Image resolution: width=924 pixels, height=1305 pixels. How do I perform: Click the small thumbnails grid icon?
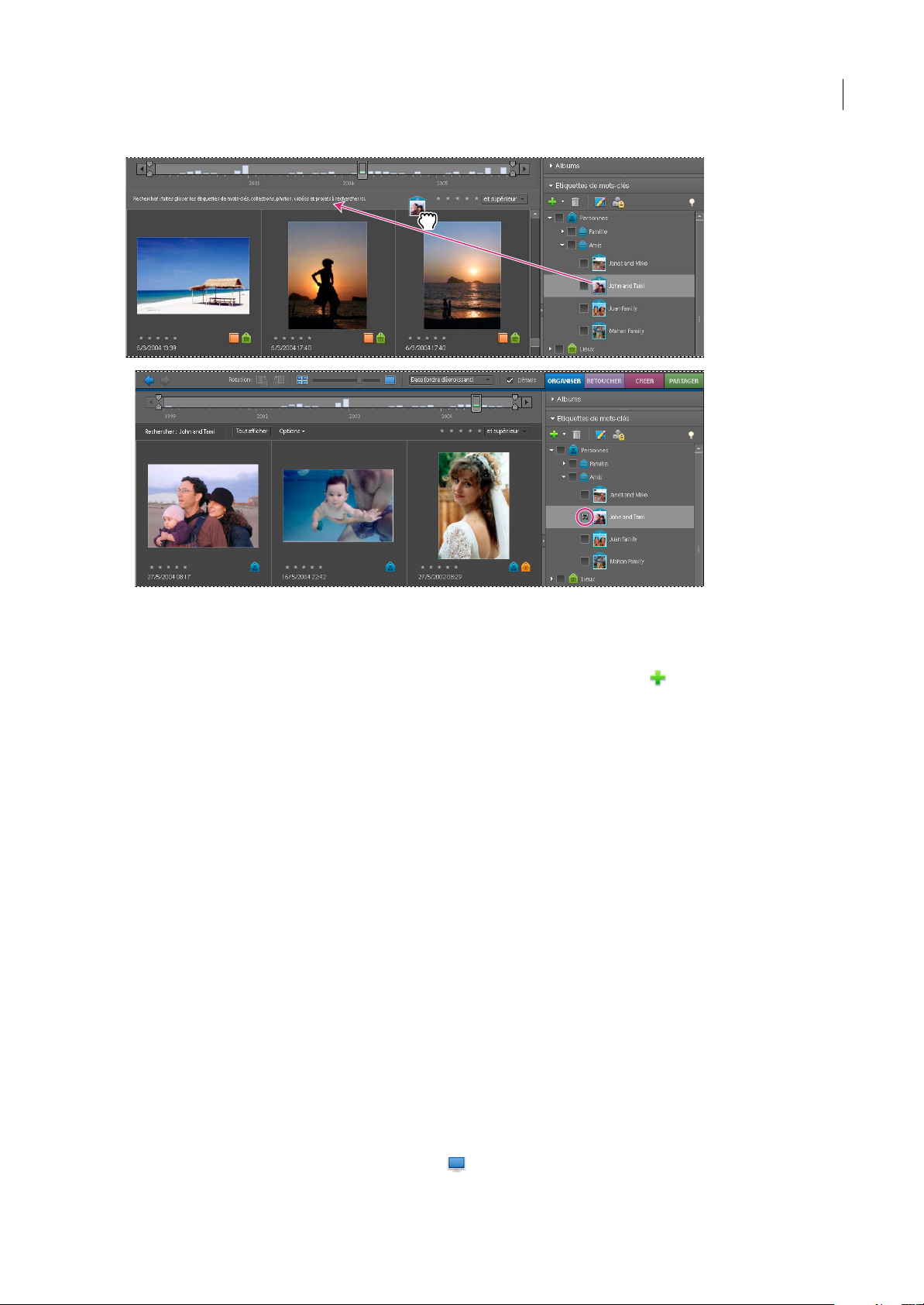click(x=302, y=380)
